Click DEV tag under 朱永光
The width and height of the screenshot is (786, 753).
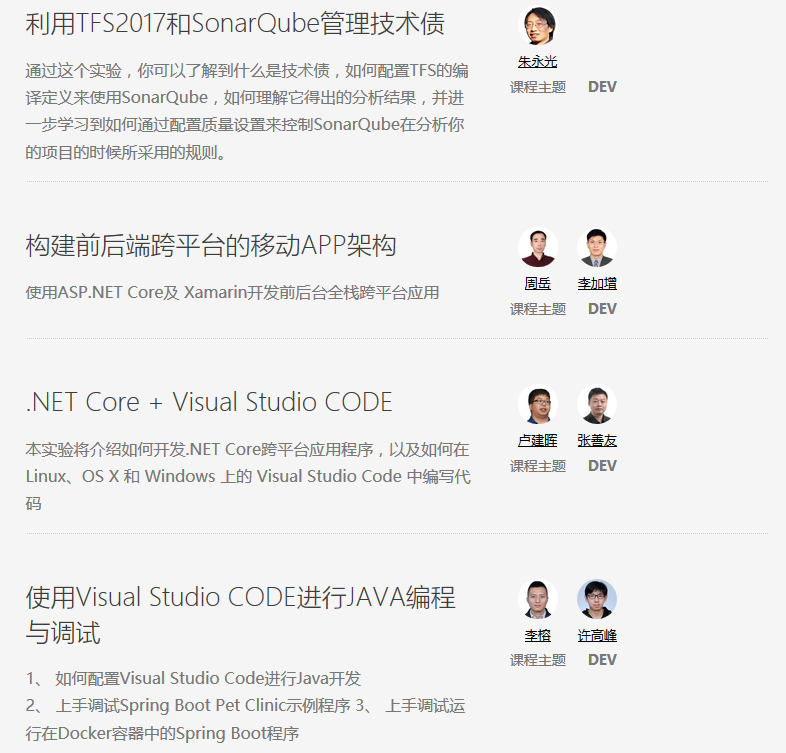[x=602, y=87]
